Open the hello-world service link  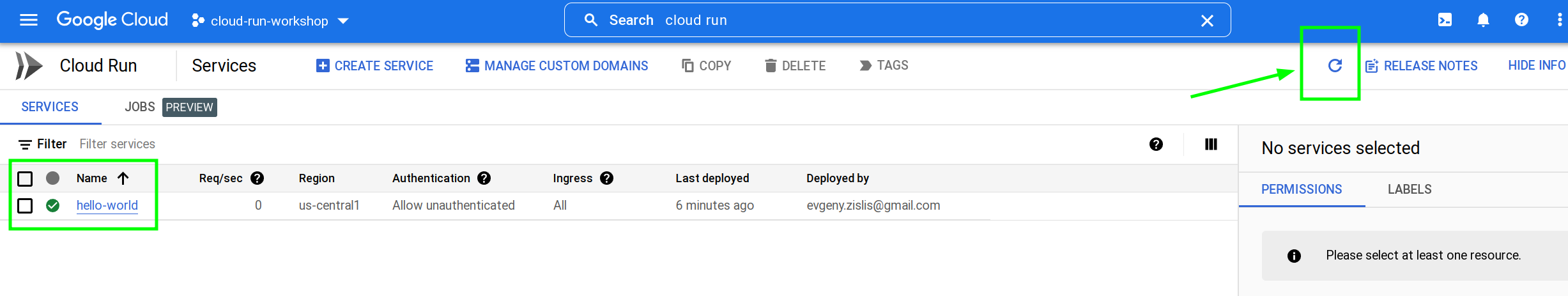pos(107,205)
